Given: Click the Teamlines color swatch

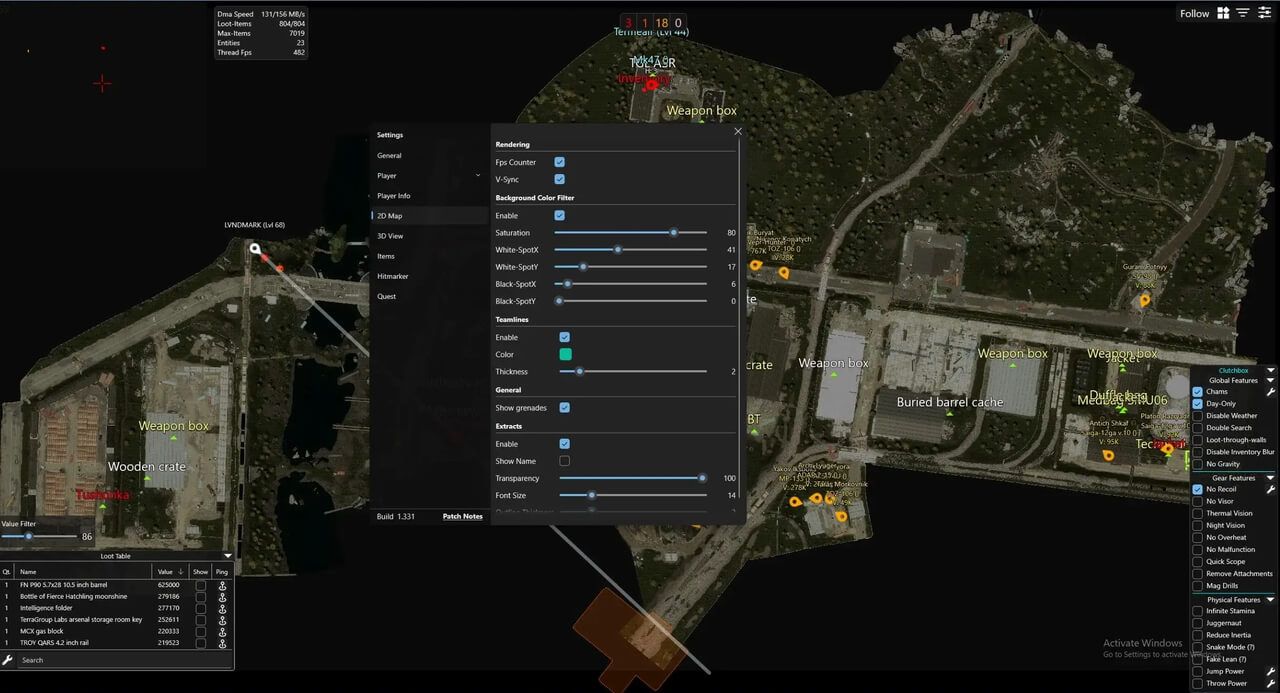Looking at the screenshot, I should pos(565,354).
